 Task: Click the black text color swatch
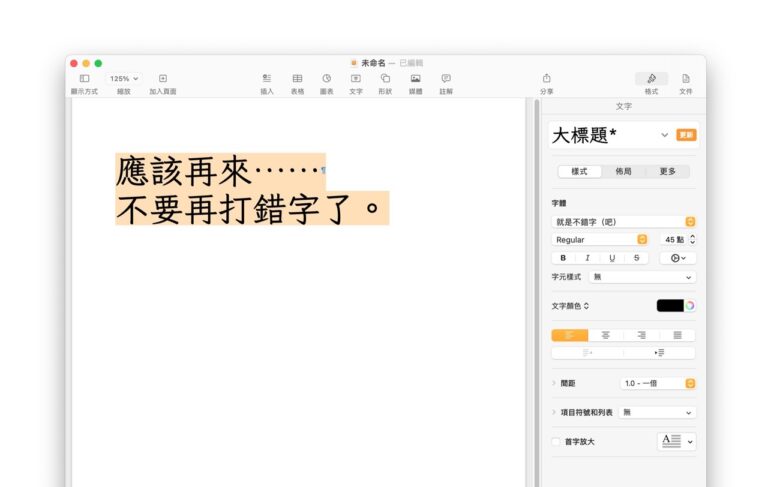coord(670,306)
